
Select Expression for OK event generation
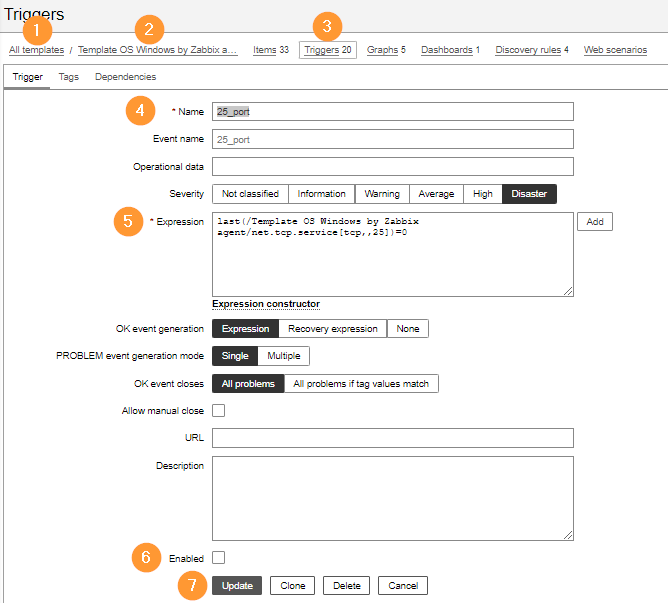[245, 329]
